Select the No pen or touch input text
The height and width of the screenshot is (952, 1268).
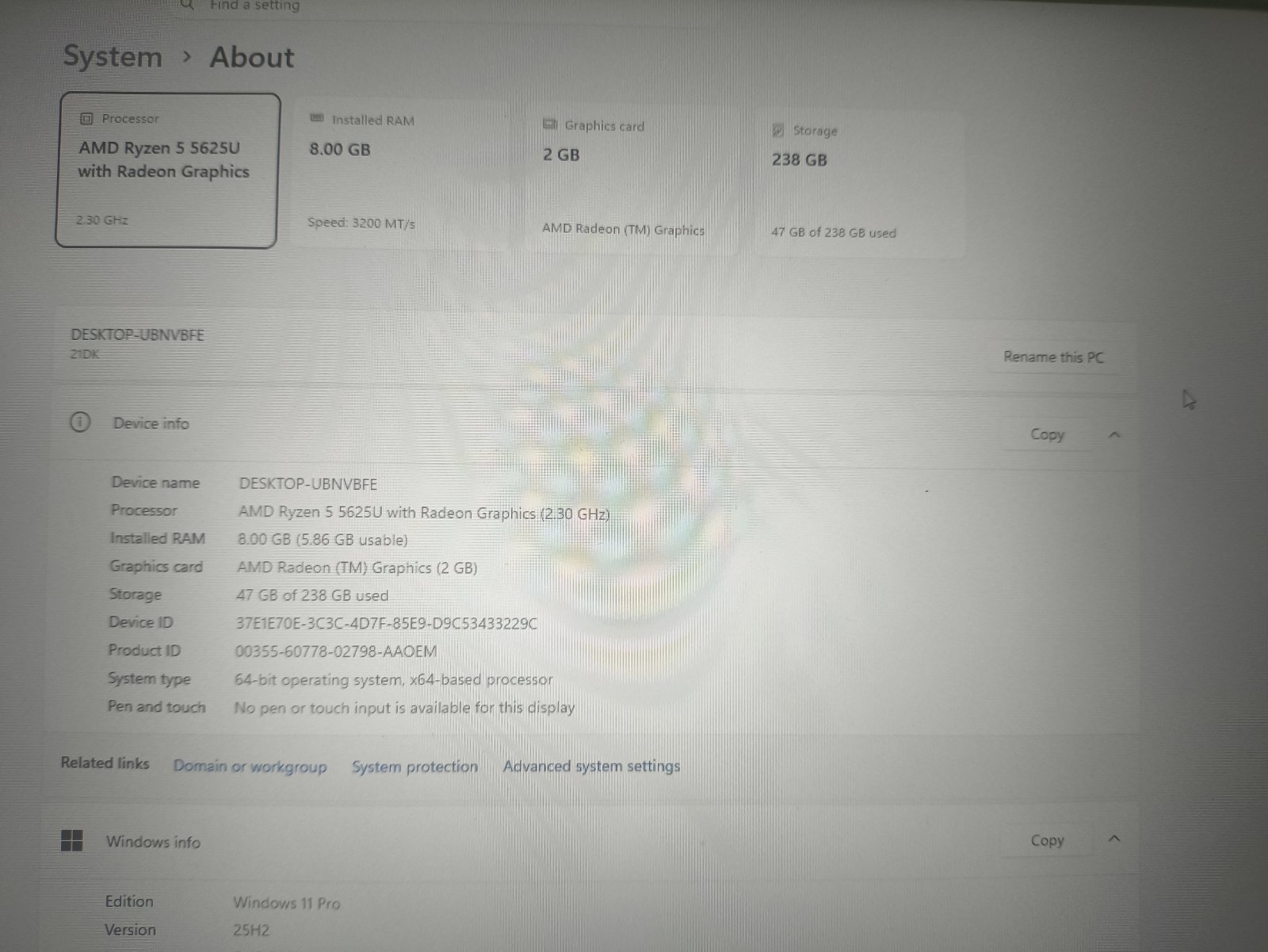pyautogui.click(x=404, y=708)
